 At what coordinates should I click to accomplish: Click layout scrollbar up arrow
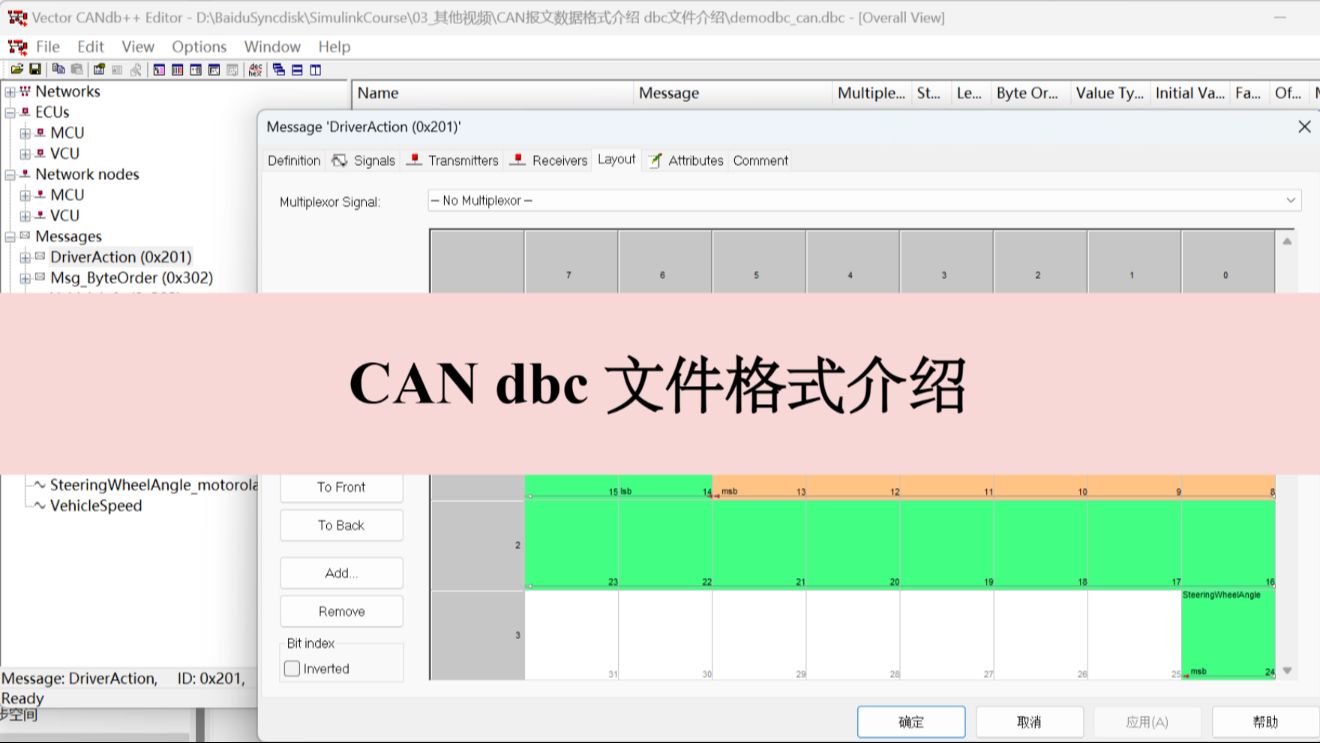(1287, 241)
